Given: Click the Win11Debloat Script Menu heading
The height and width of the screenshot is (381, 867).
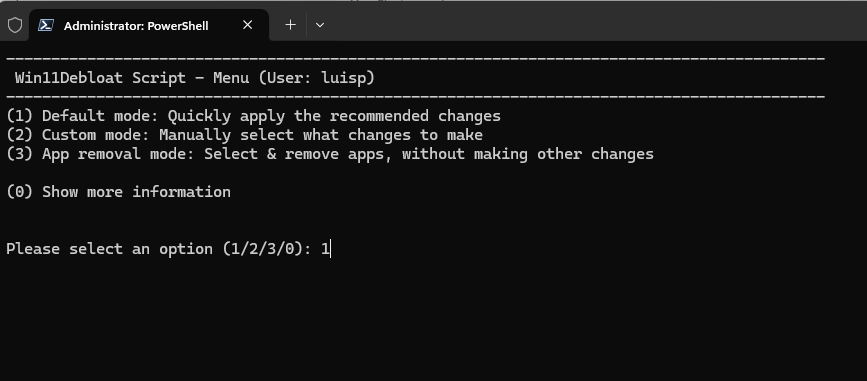Looking at the screenshot, I should 195,78.
